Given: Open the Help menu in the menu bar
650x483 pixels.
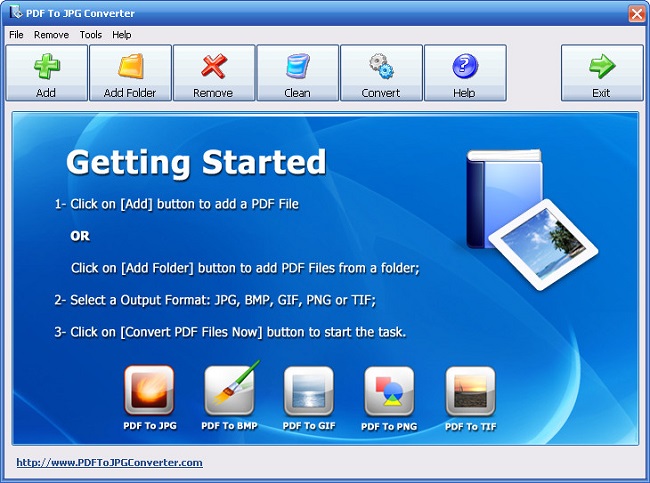Looking at the screenshot, I should click(x=122, y=35).
